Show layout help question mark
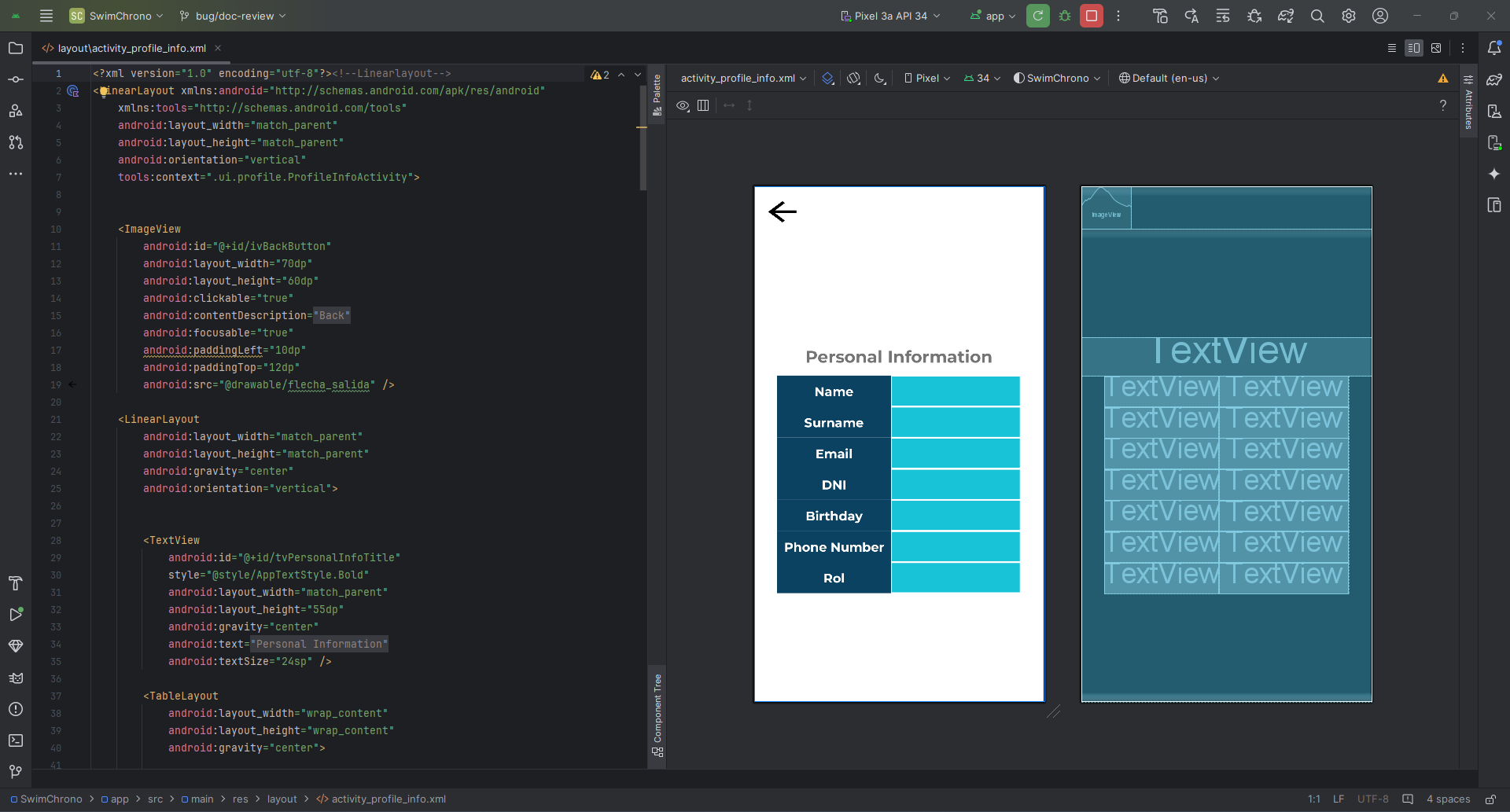This screenshot has height=812, width=1510. 1443,105
